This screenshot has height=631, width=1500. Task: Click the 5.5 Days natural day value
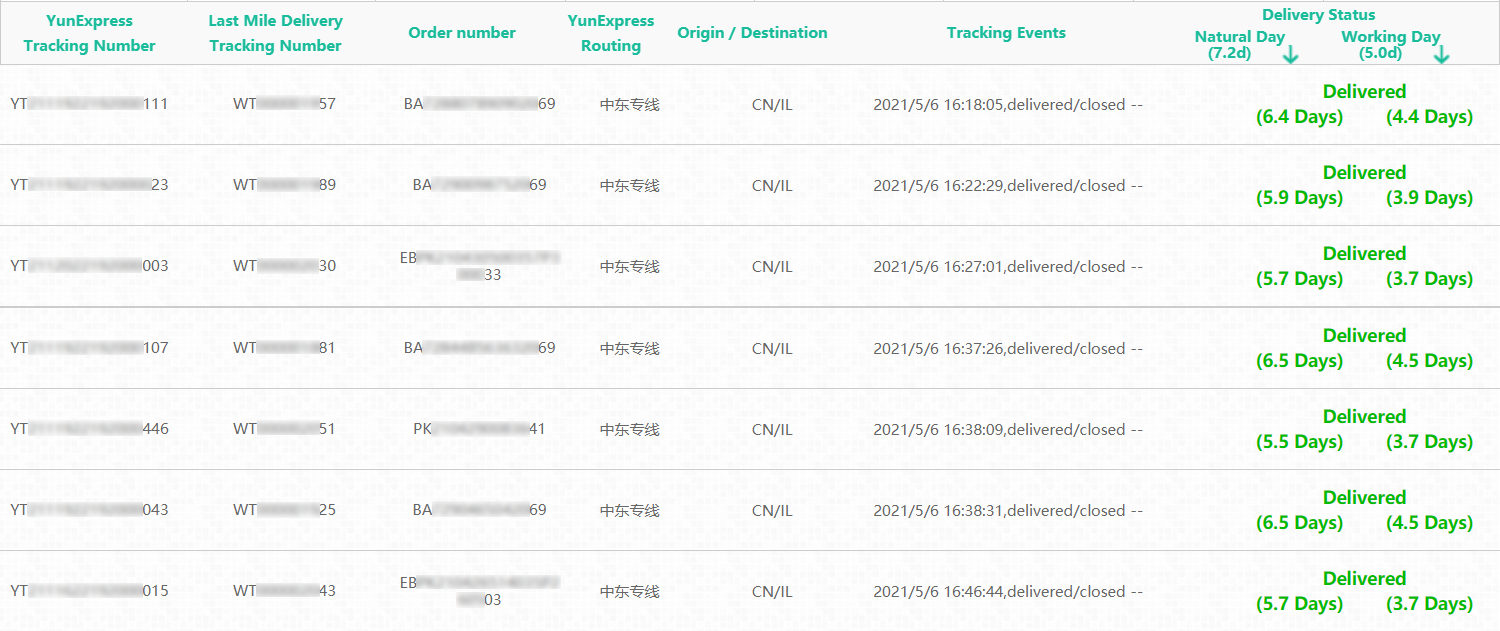point(1299,442)
